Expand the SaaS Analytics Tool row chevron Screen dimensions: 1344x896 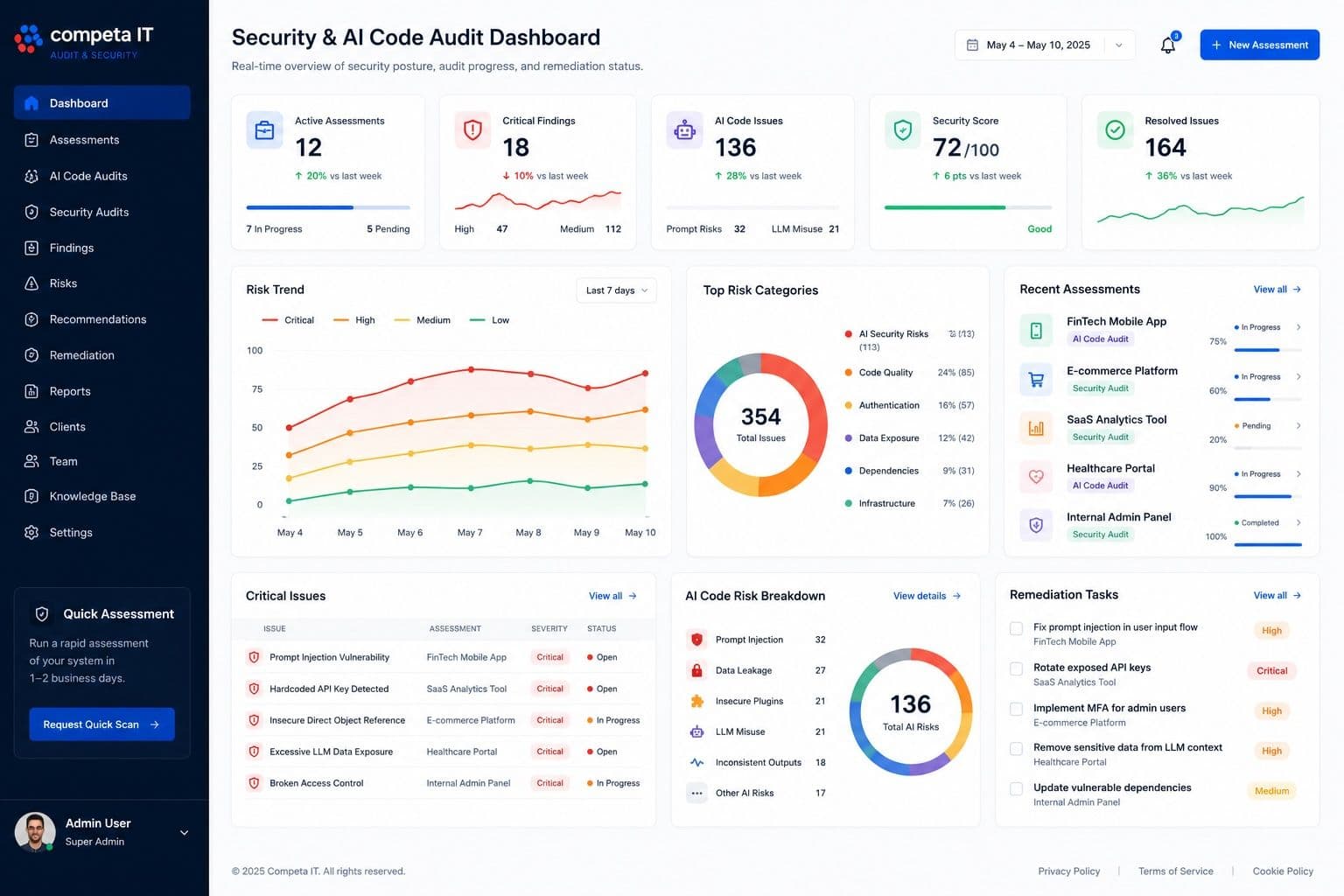1298,426
